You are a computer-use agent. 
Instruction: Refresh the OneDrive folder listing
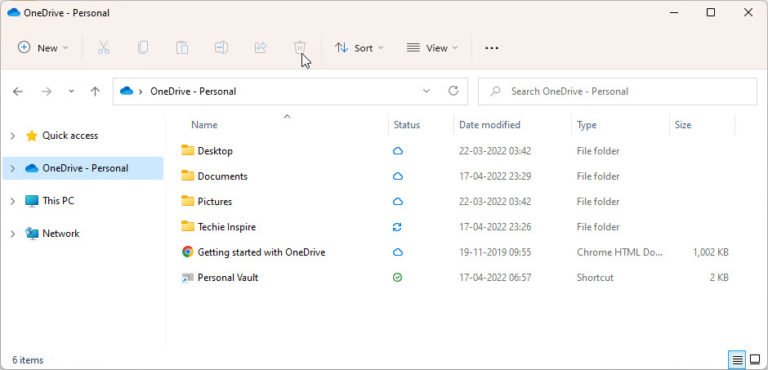point(454,91)
